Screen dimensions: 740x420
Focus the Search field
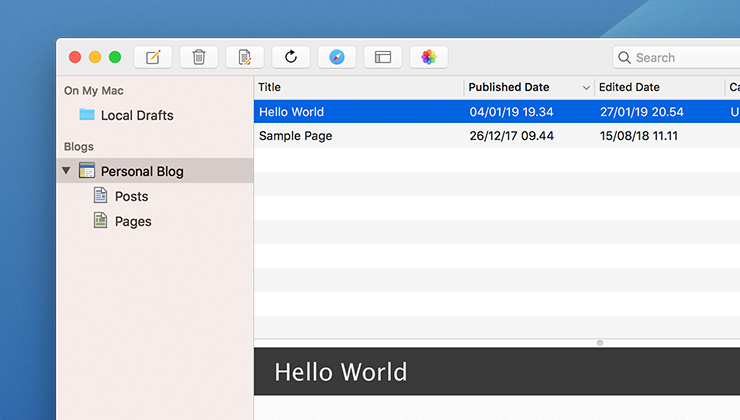[676, 58]
